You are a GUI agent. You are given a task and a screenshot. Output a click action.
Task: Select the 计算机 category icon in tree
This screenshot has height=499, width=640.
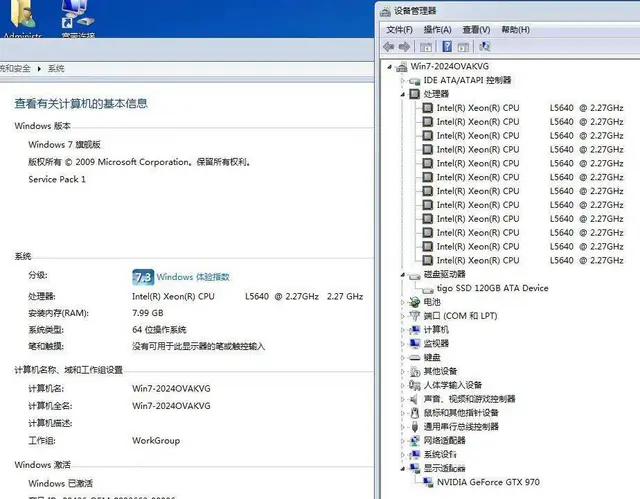(x=415, y=330)
